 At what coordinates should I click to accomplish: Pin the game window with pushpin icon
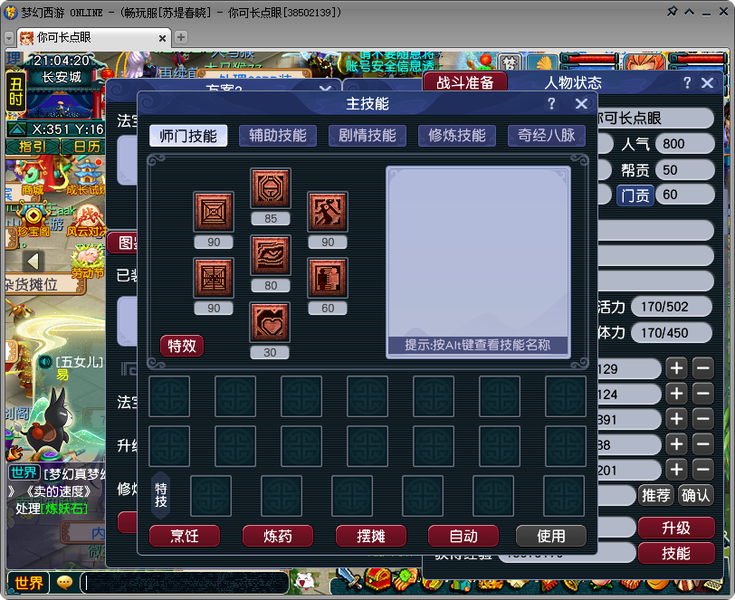coord(672,11)
